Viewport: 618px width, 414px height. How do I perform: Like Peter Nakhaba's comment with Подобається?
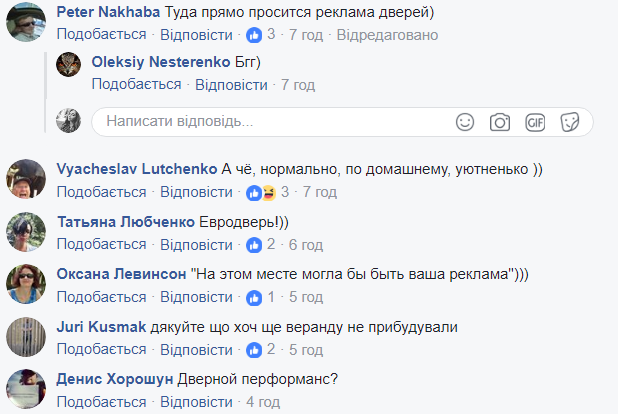(x=101, y=35)
